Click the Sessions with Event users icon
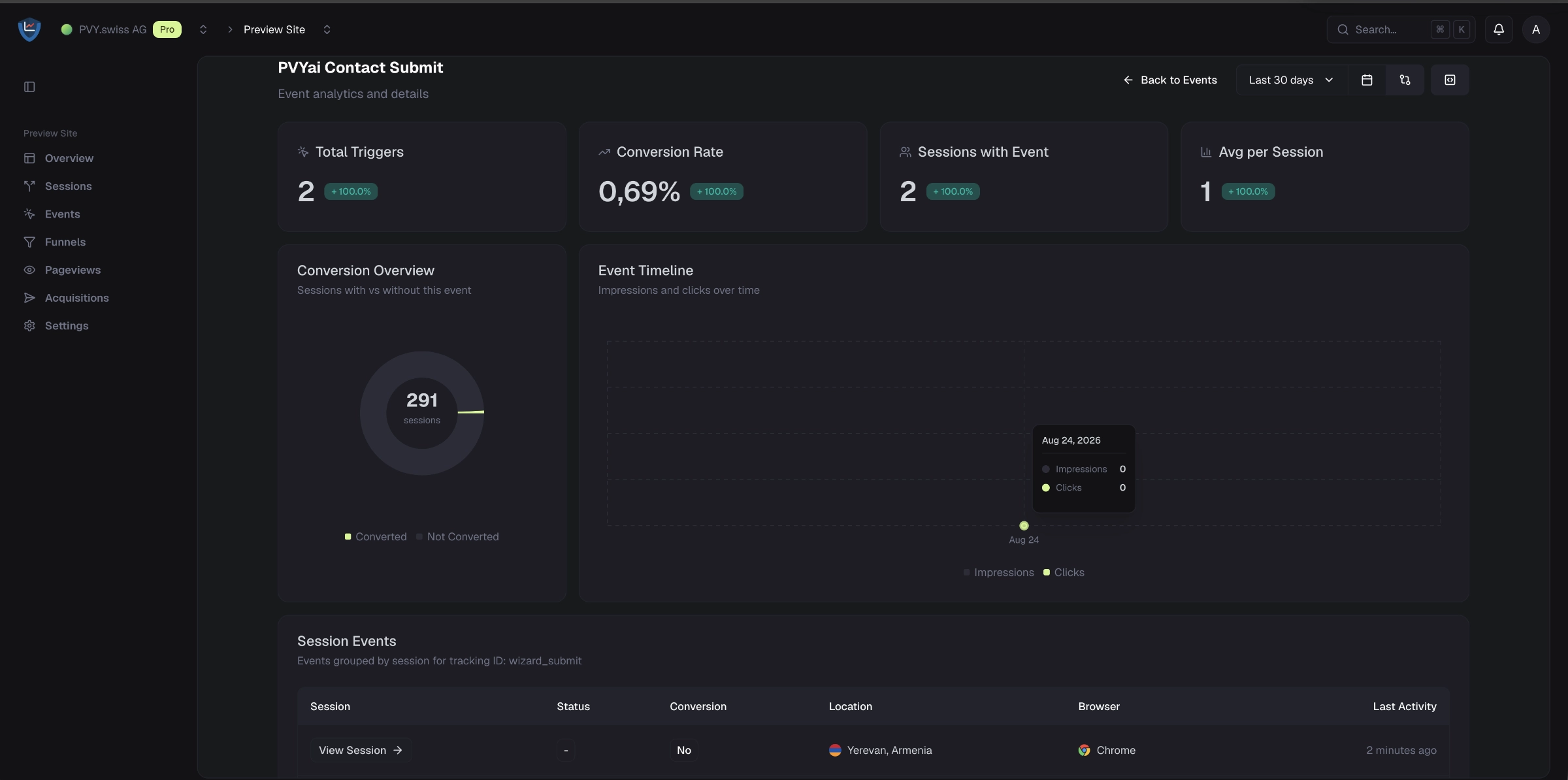 (906, 152)
